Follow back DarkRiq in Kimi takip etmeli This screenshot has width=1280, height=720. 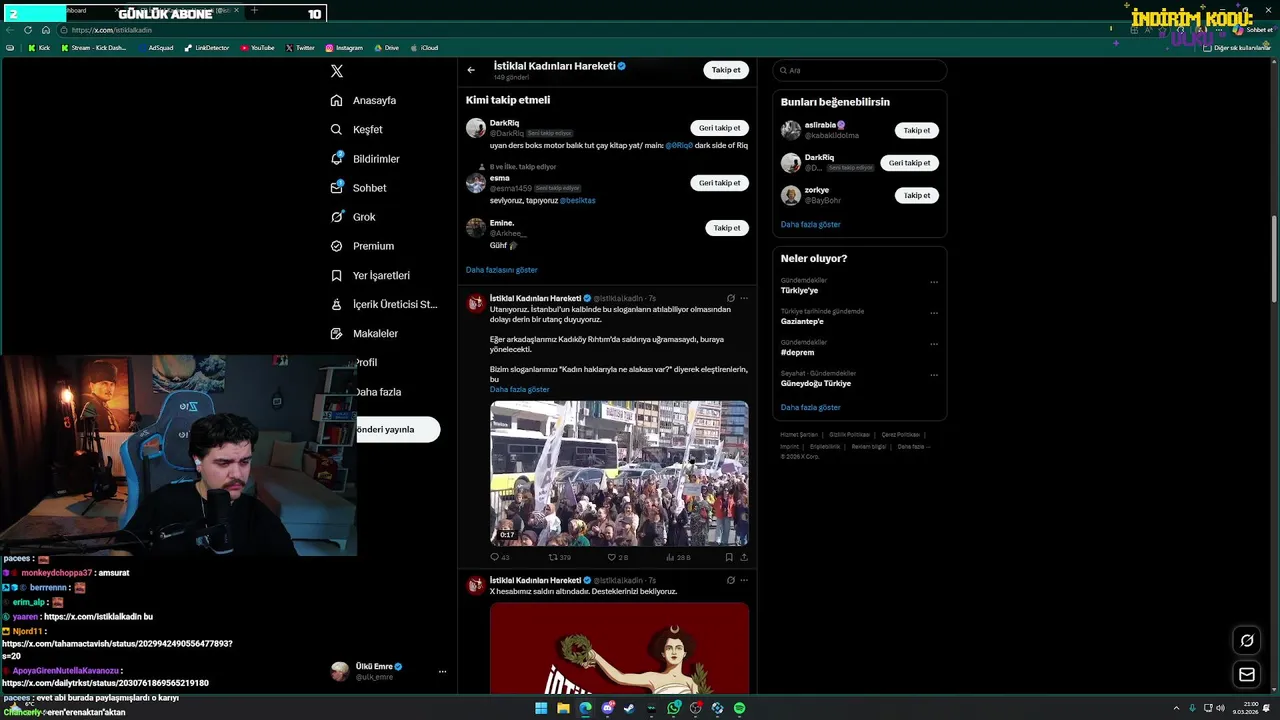tap(719, 128)
